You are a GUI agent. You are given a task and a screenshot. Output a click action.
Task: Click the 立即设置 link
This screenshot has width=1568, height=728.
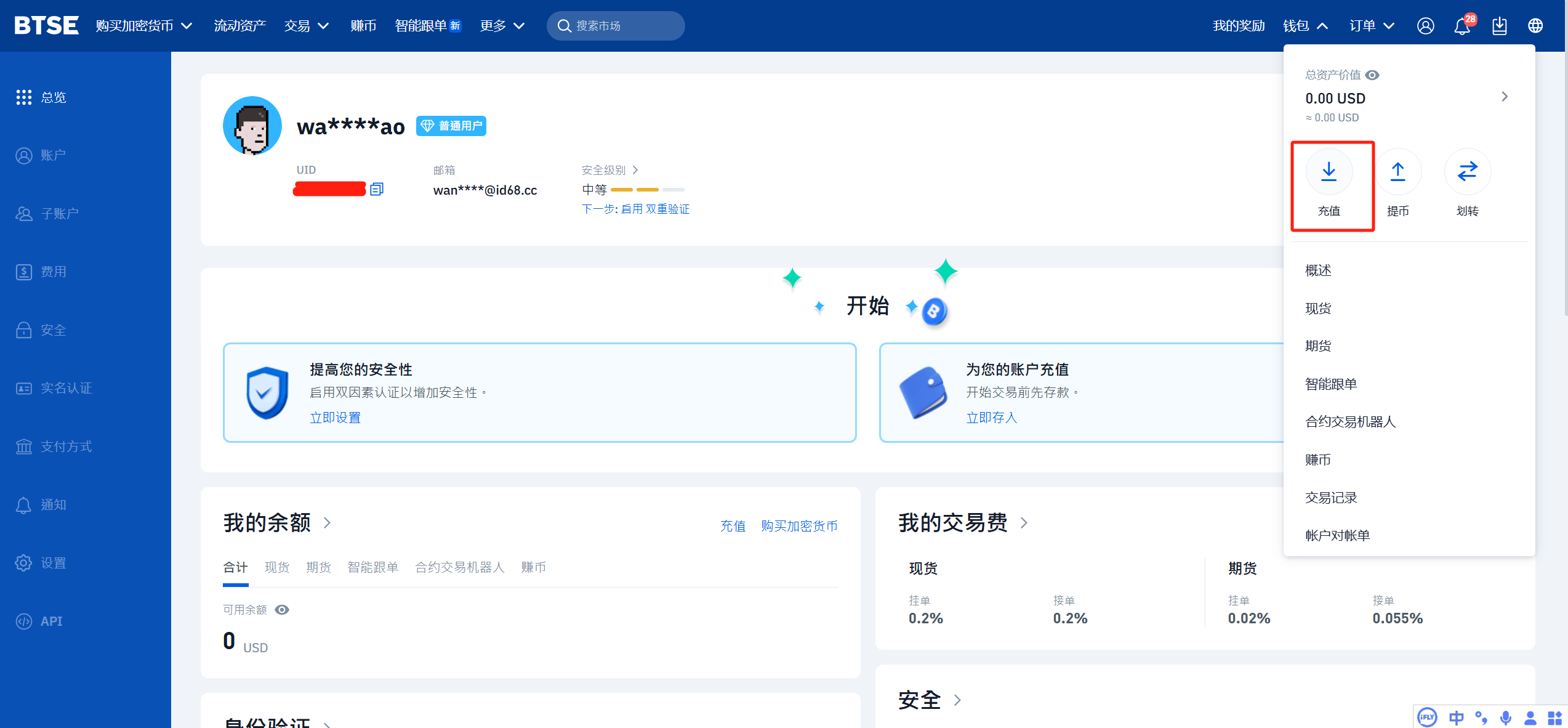click(335, 418)
